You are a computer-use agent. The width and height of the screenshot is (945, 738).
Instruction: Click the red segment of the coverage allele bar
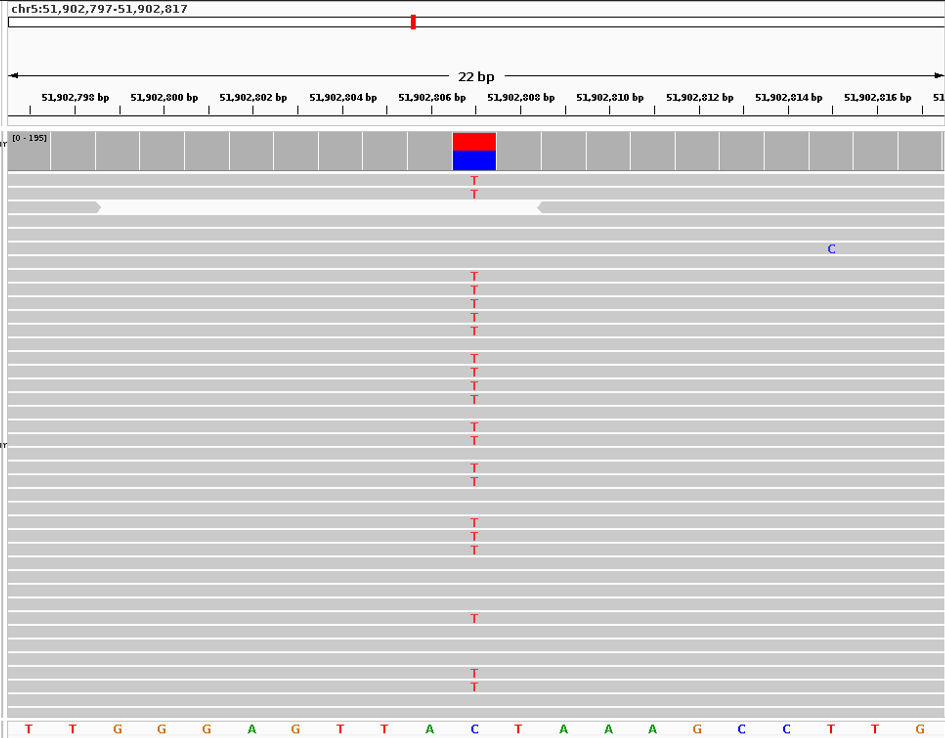474,141
